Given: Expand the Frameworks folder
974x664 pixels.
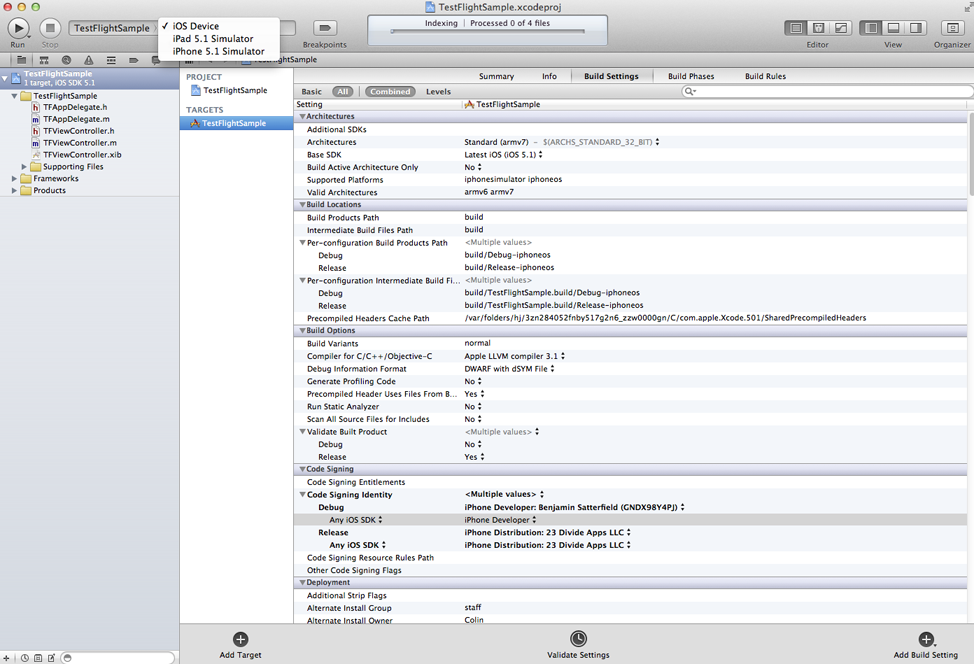Looking at the screenshot, I should click(x=14, y=179).
